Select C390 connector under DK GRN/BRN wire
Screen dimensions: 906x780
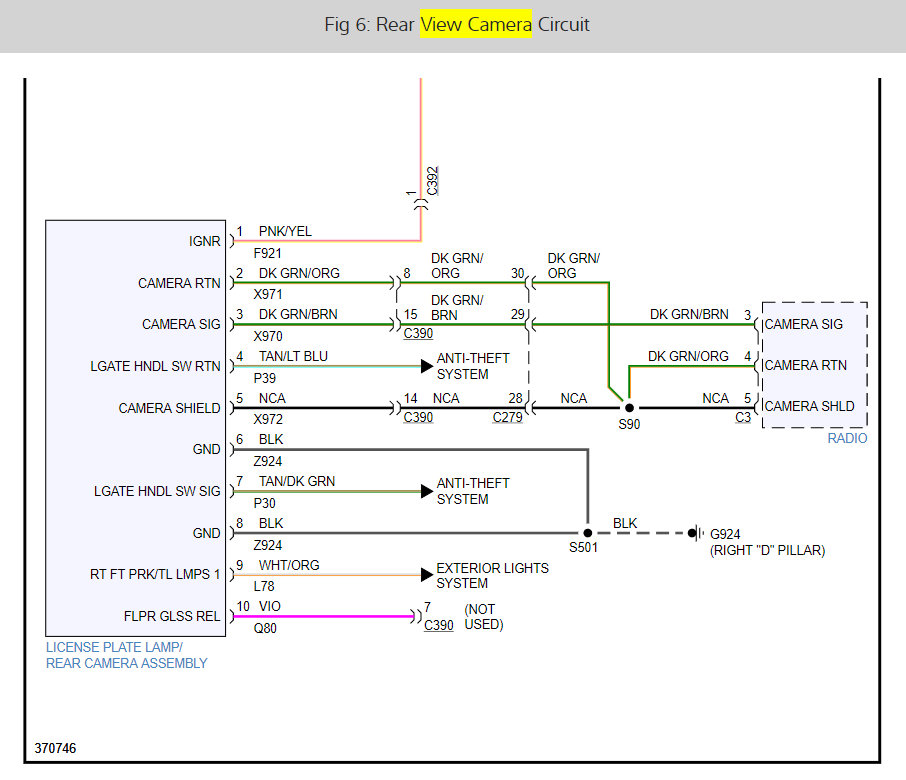point(418,333)
